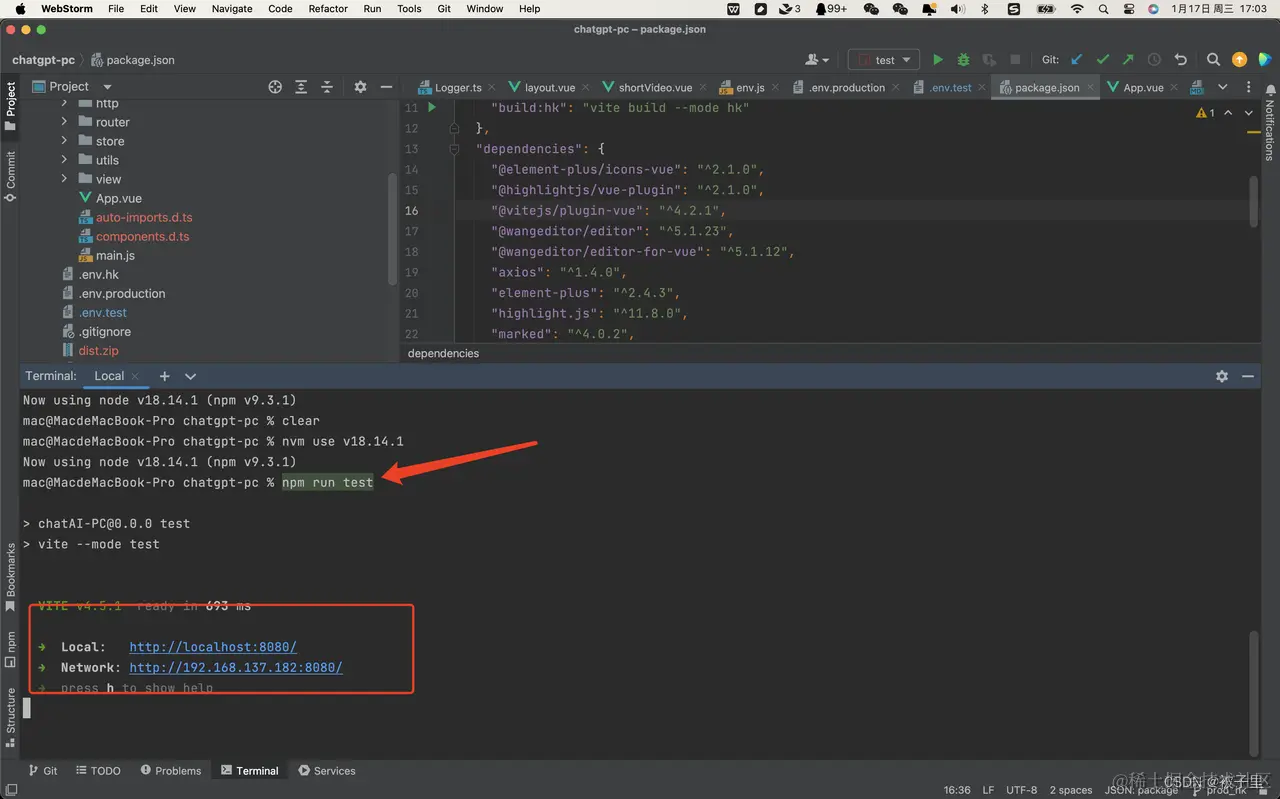Image resolution: width=1280 pixels, height=799 pixels.
Task: Click the chatgpt-pc breadcrumb
Action: [43, 60]
